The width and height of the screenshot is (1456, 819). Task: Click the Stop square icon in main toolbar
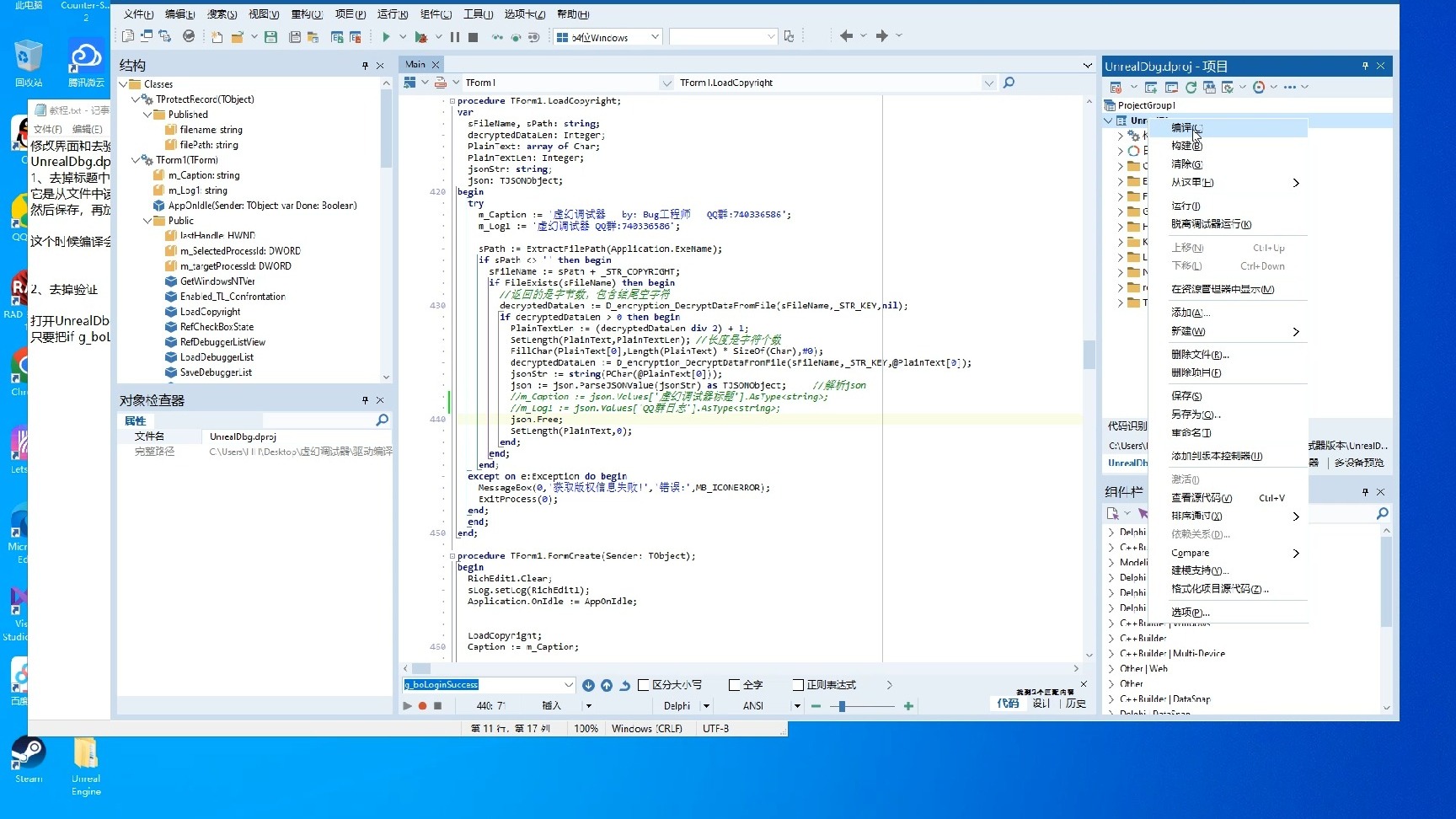(x=474, y=37)
